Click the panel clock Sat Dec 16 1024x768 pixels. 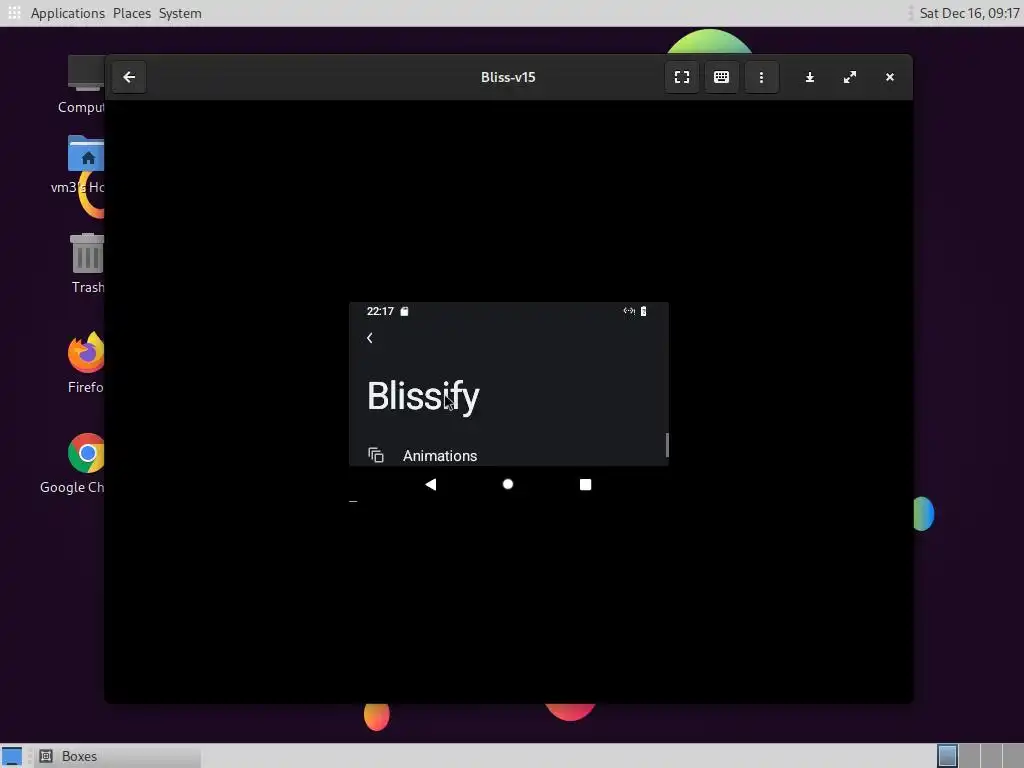point(969,13)
